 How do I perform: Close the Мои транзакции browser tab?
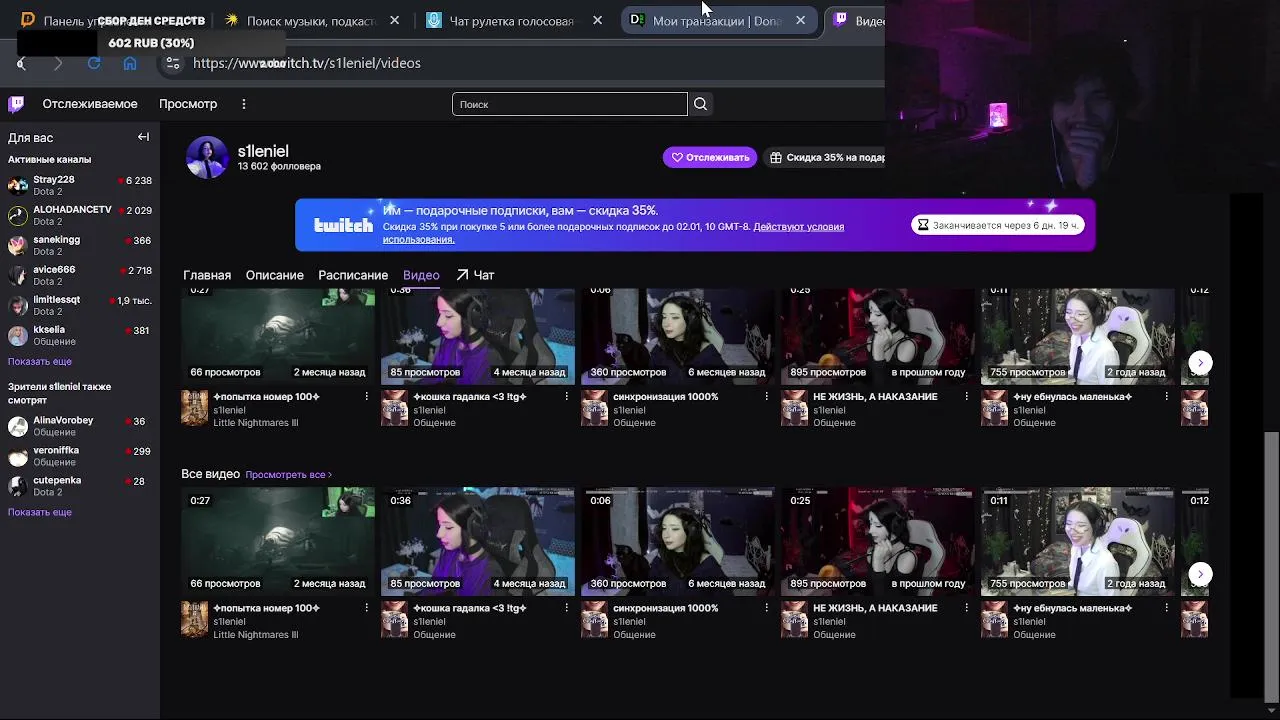point(800,20)
